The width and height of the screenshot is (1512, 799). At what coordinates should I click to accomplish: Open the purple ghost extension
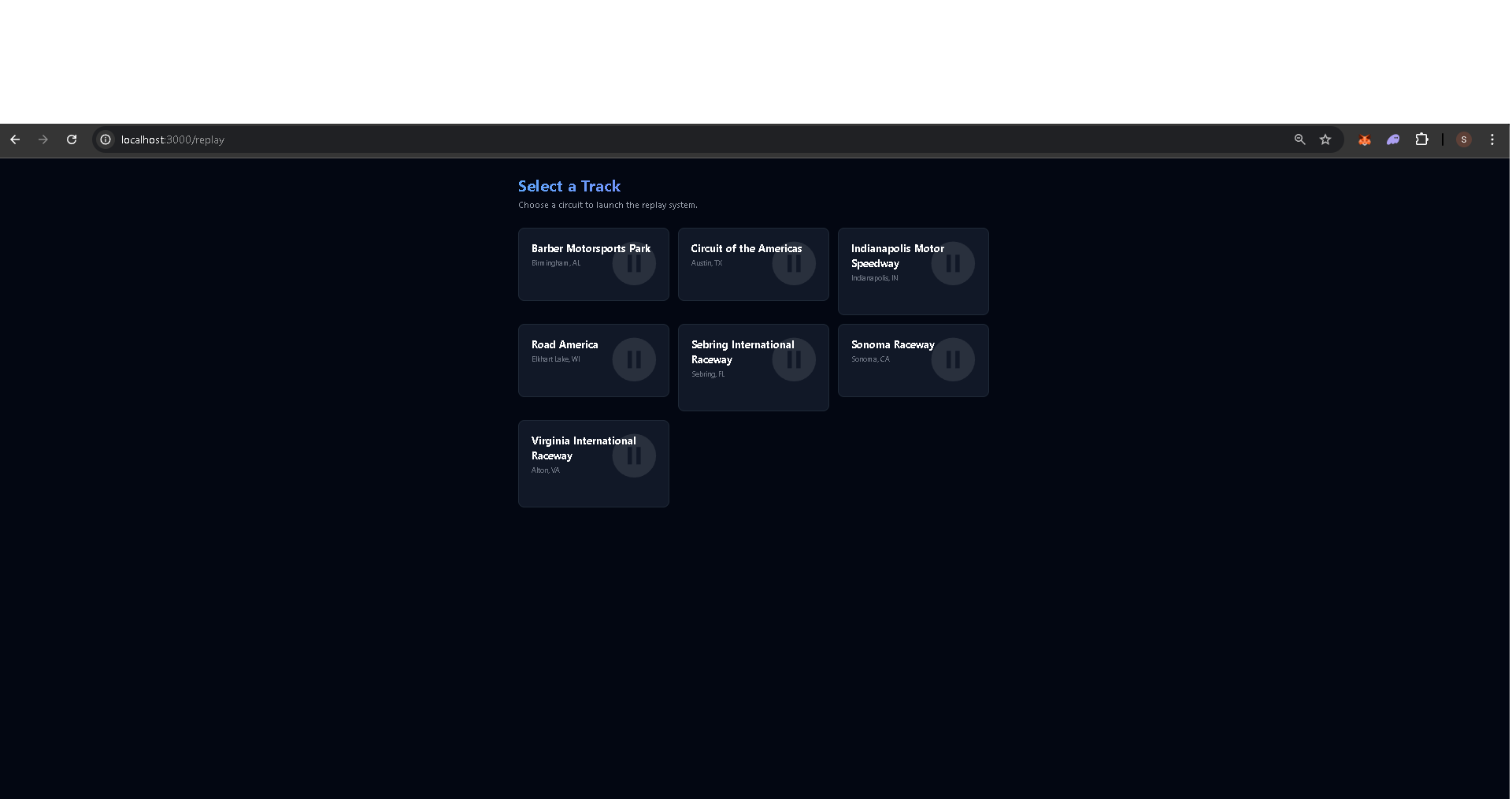click(x=1393, y=139)
